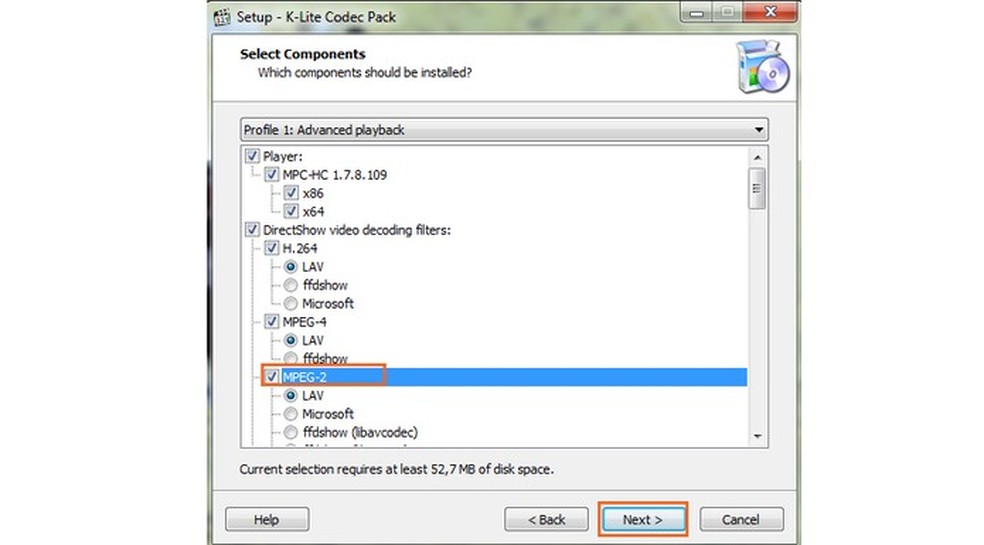
Task: Click Next to continue setup
Action: tap(643, 520)
